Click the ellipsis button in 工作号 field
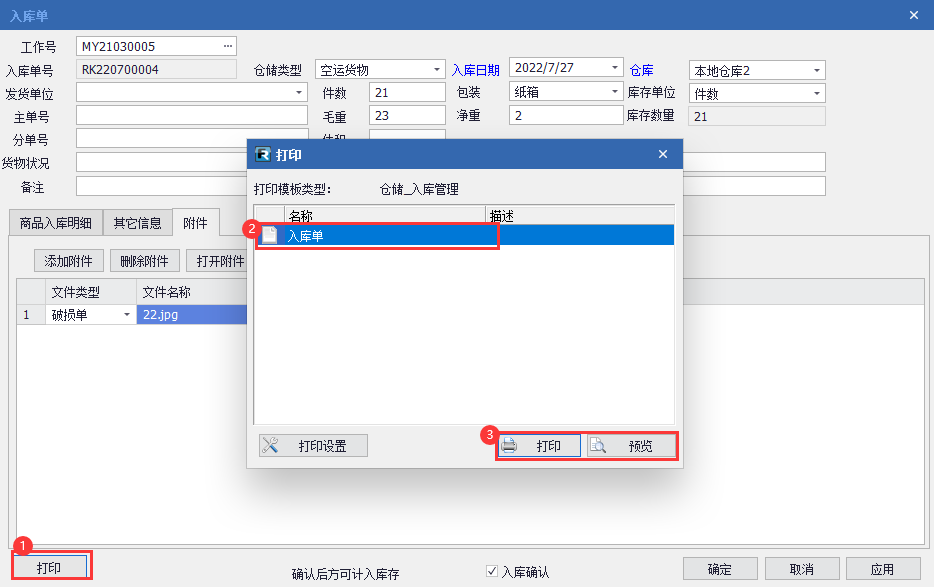 pyautogui.click(x=228, y=46)
